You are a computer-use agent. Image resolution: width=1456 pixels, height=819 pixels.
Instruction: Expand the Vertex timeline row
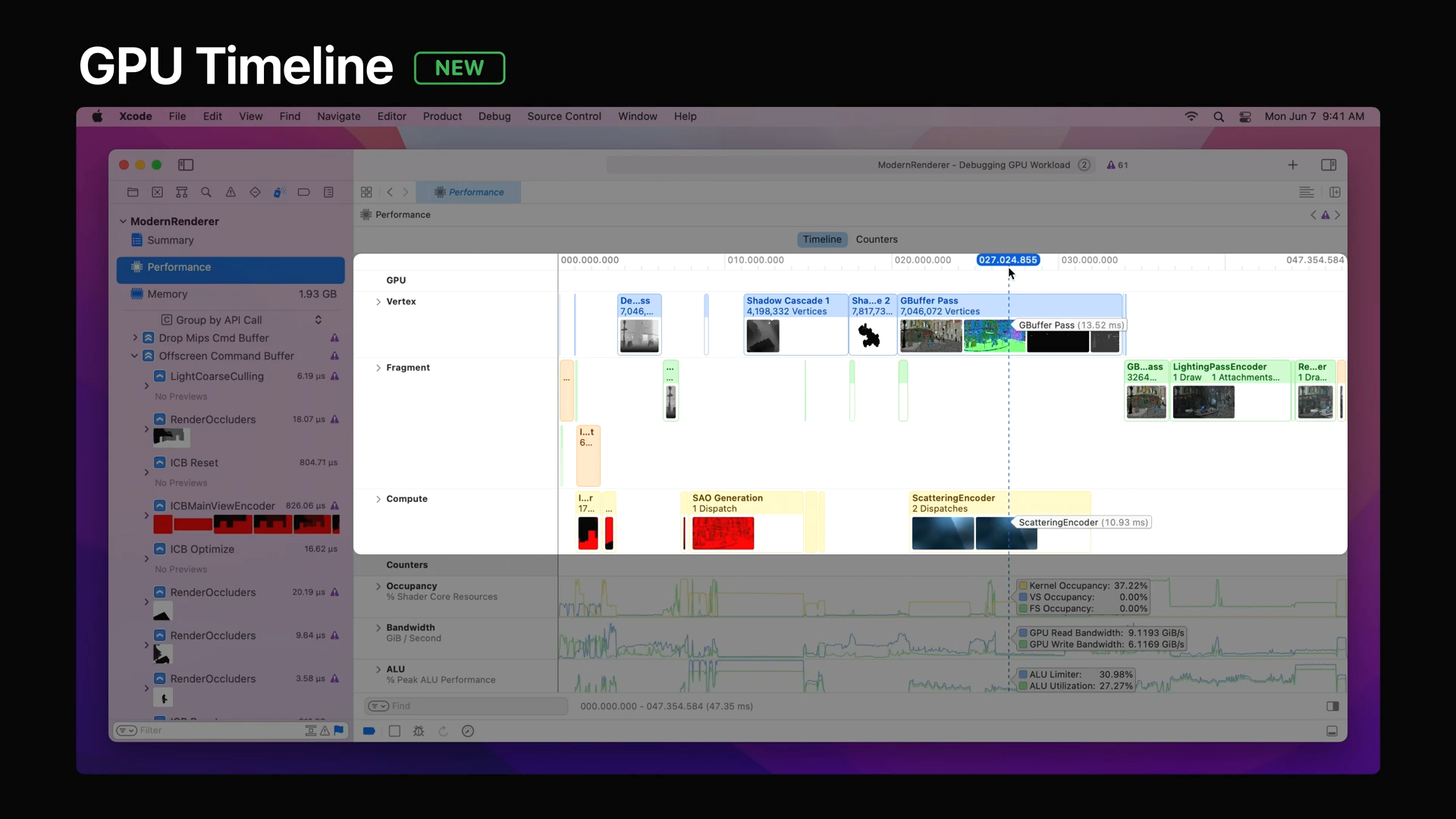pyautogui.click(x=378, y=302)
